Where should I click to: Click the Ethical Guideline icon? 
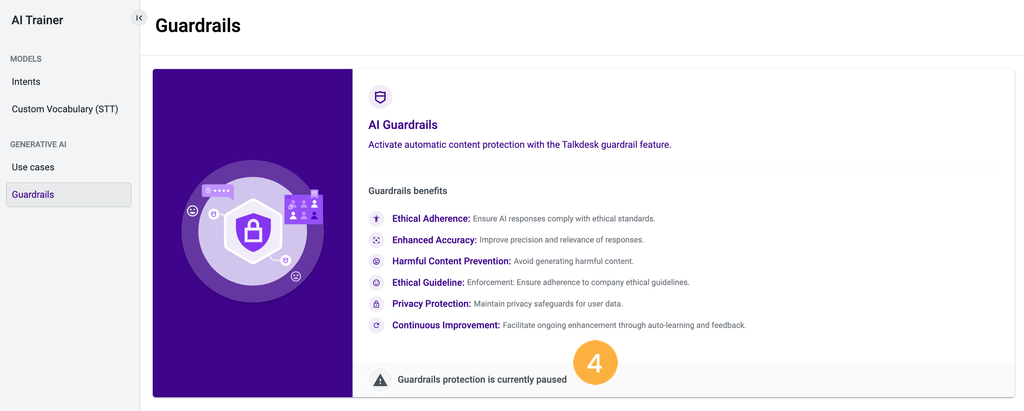tap(376, 282)
